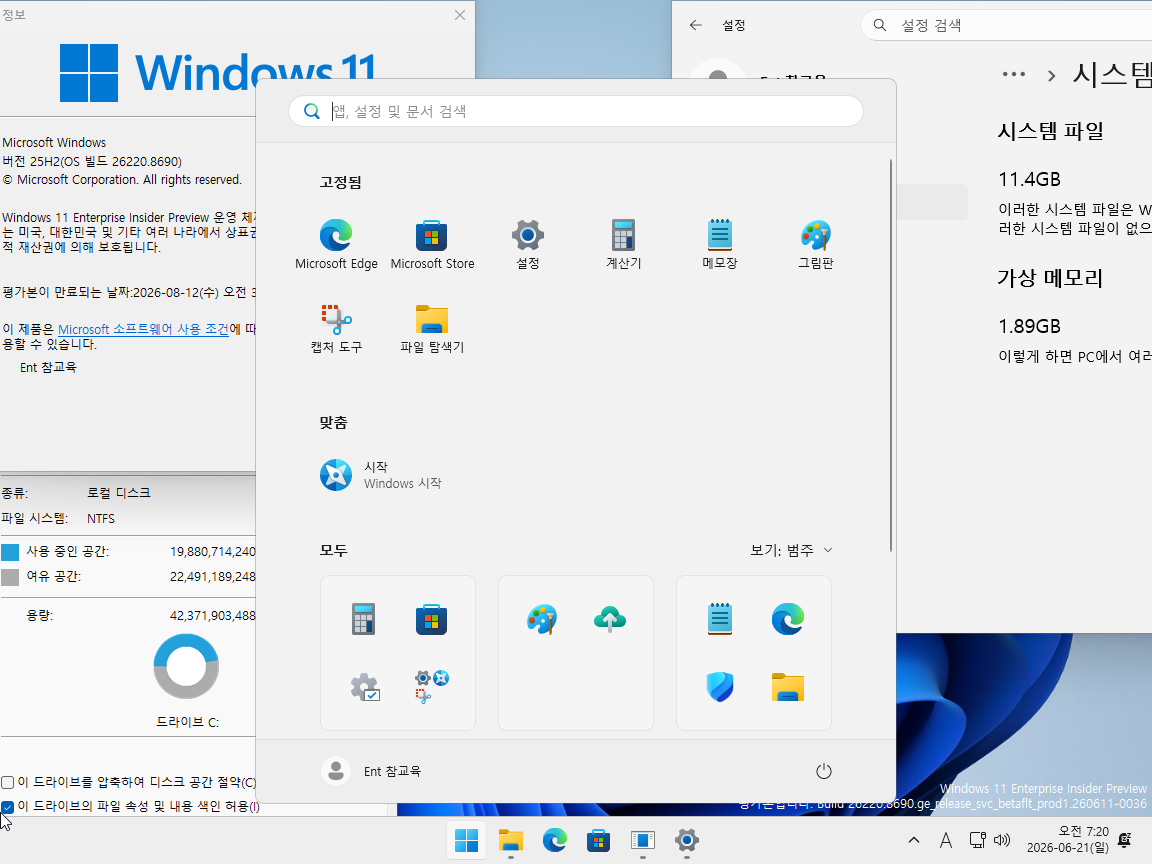Viewport: 1152px width, 864px height.
Task: Open Microsoft Store pinned app
Action: 432,245
